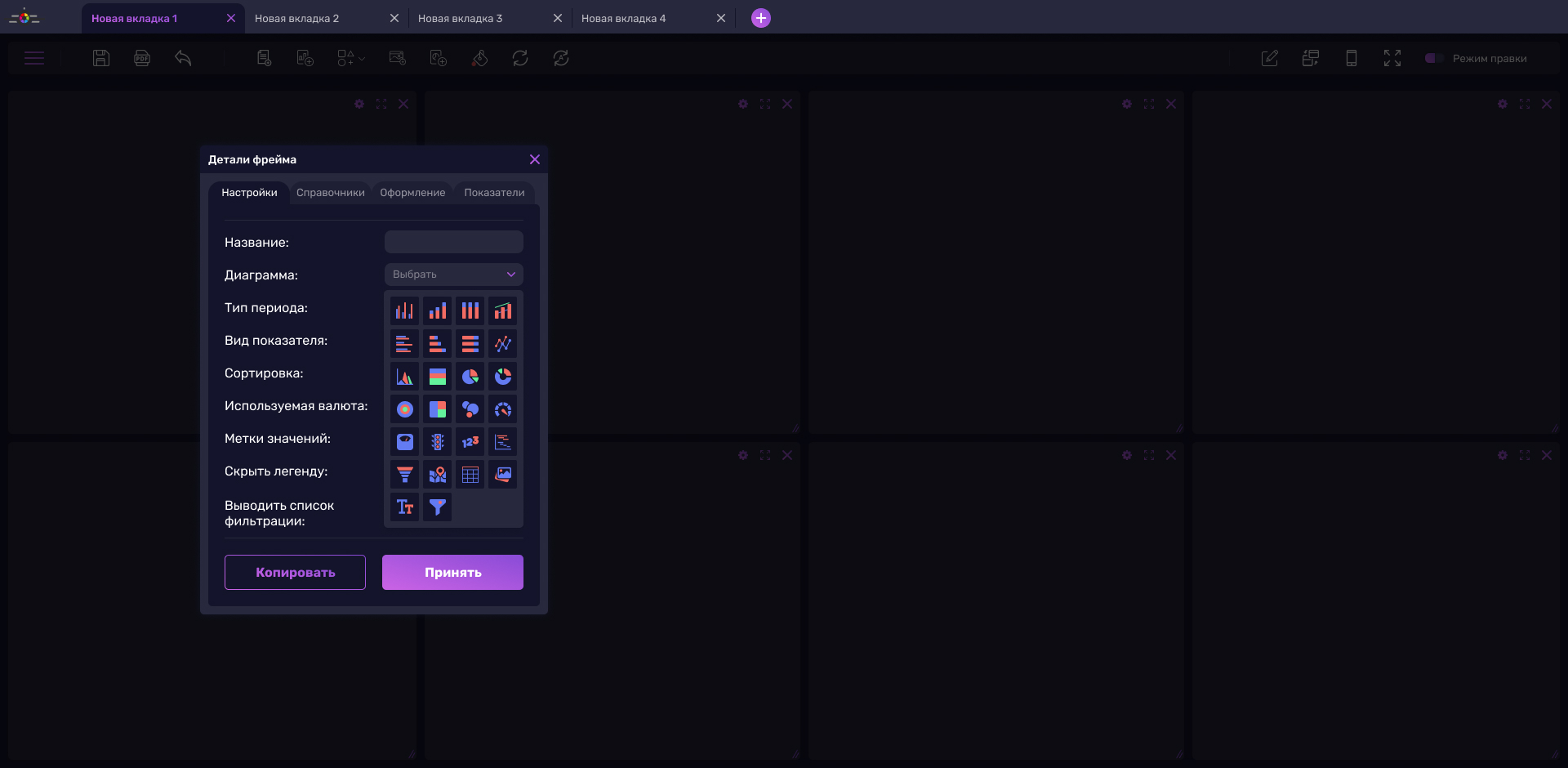Open the Диаграмма dropdown labeled Выбрать
Viewport: 1568px width, 768px height.
[454, 275]
